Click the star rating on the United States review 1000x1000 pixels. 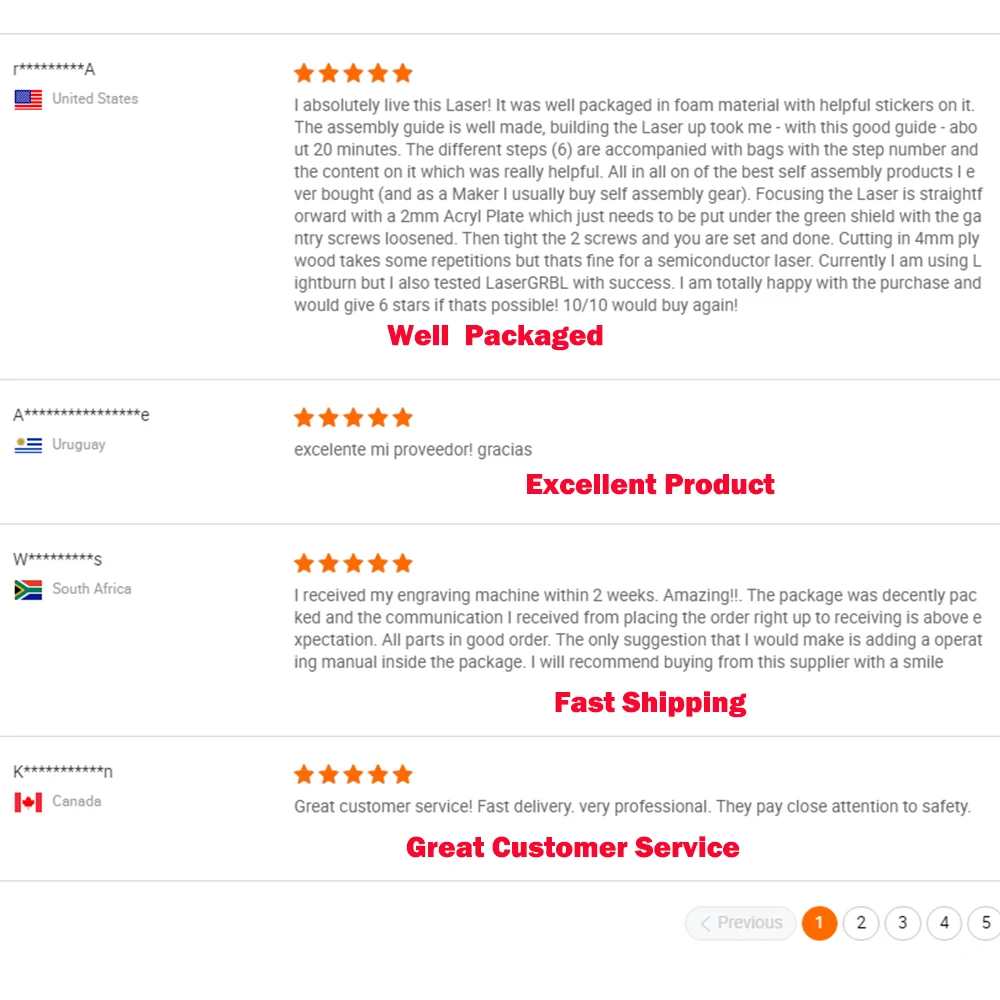[x=353, y=73]
